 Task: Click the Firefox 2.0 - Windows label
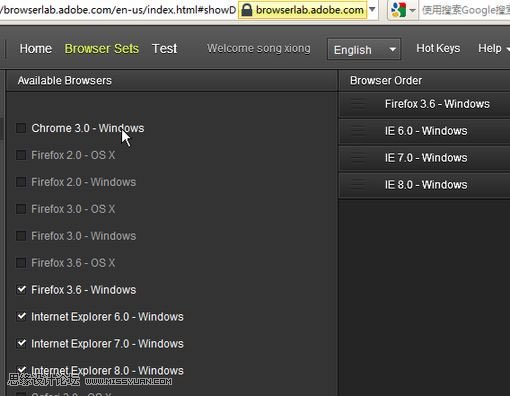84,182
